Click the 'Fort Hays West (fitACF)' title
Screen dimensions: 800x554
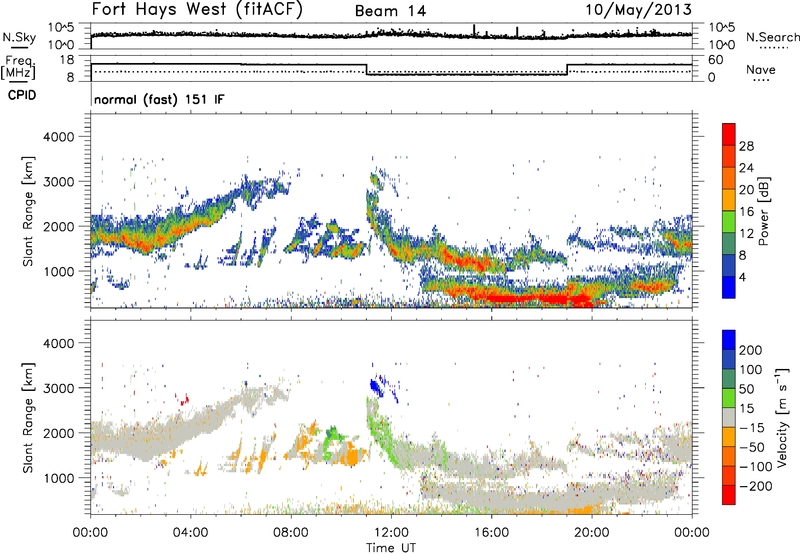point(196,9)
